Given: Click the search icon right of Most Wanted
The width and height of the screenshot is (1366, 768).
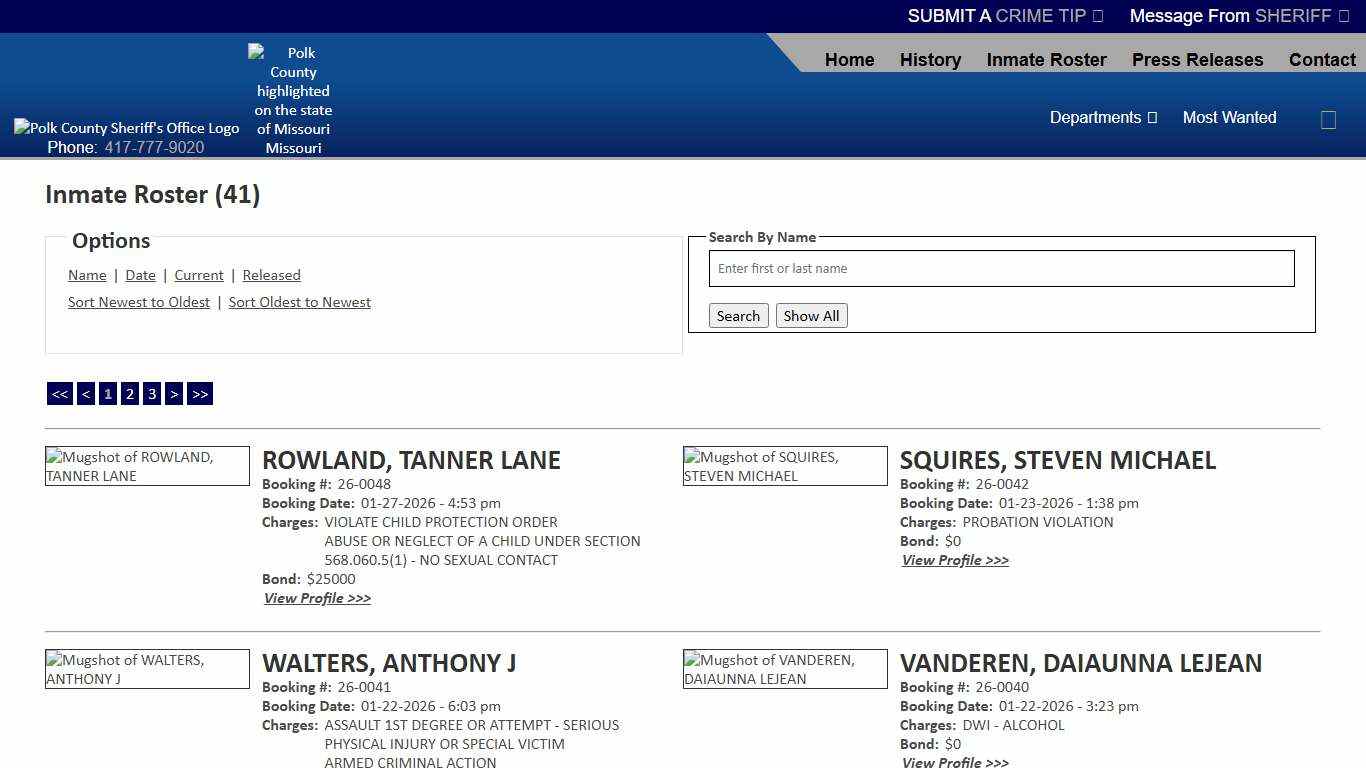Looking at the screenshot, I should [x=1328, y=119].
